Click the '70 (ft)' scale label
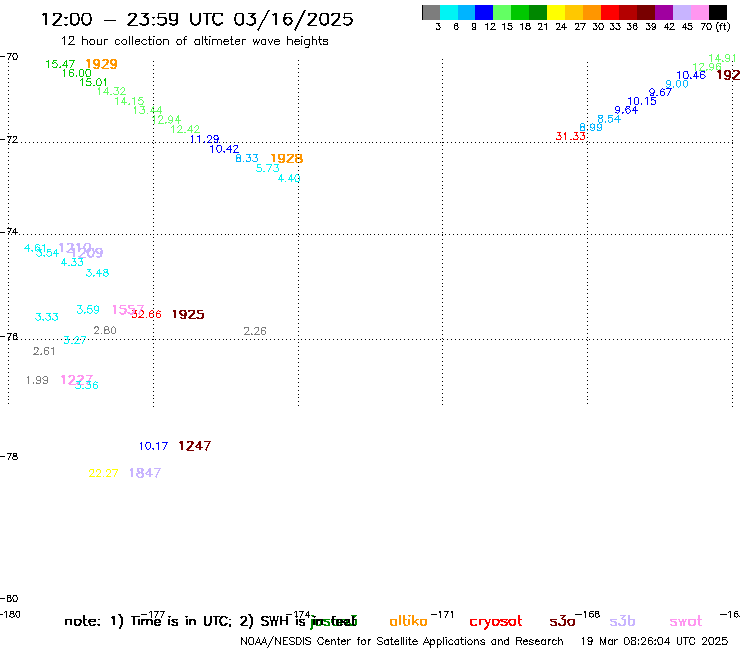 pyautogui.click(x=715, y=27)
